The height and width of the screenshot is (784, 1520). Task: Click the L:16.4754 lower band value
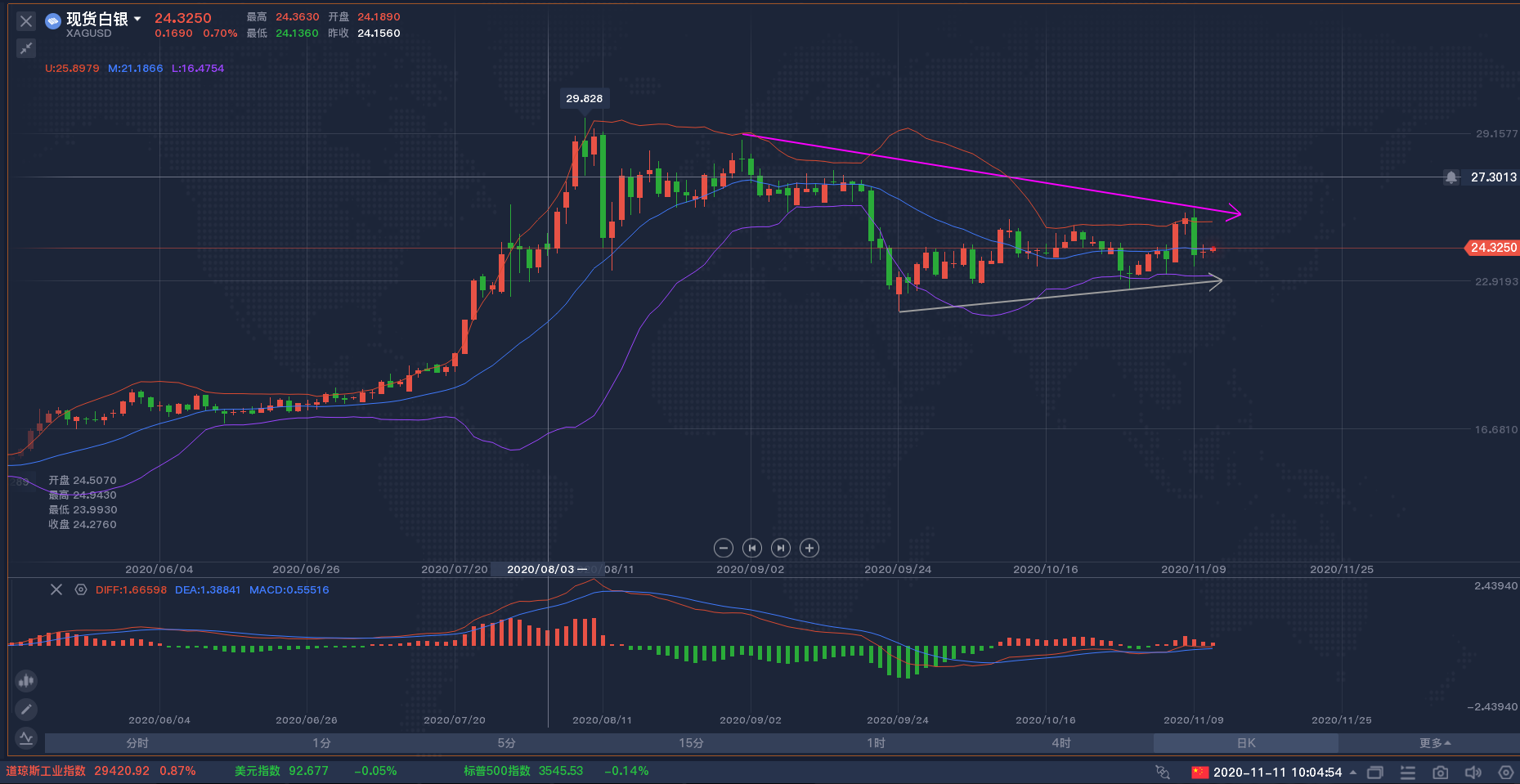coord(198,69)
